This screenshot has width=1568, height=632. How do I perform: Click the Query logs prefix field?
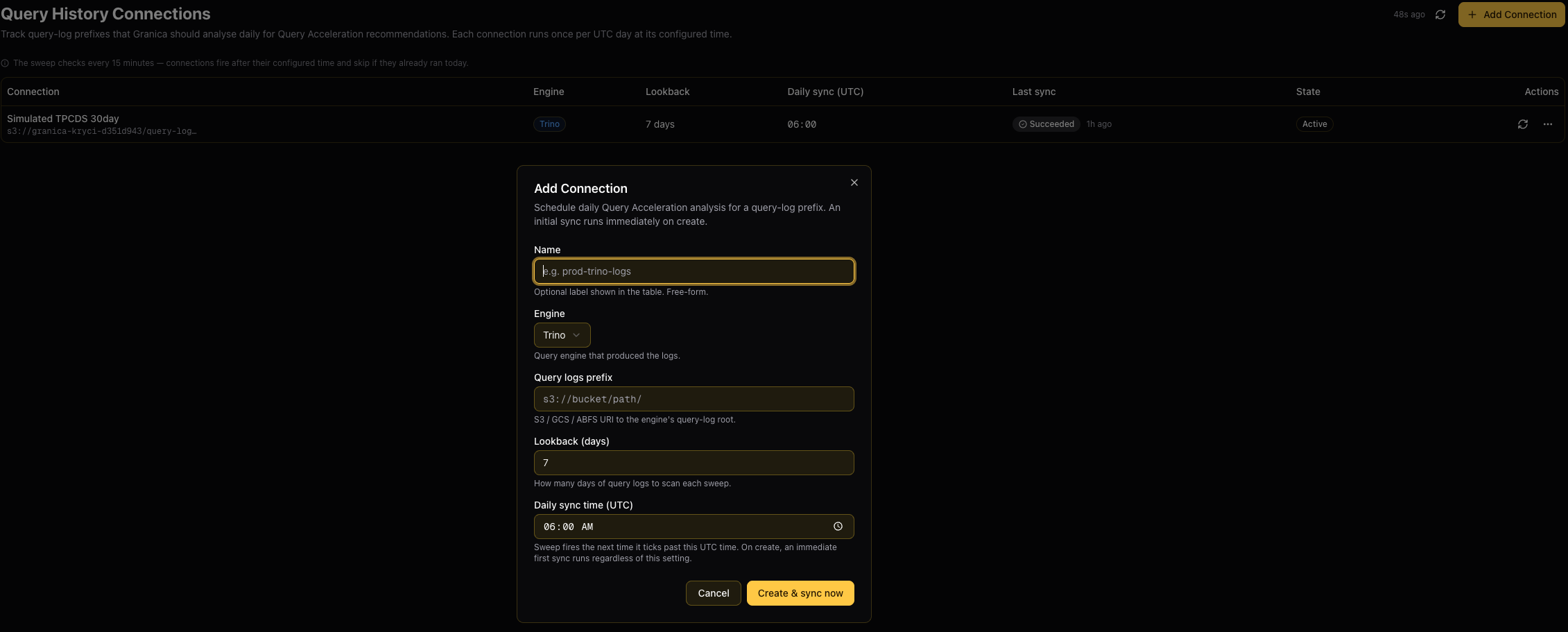[693, 399]
